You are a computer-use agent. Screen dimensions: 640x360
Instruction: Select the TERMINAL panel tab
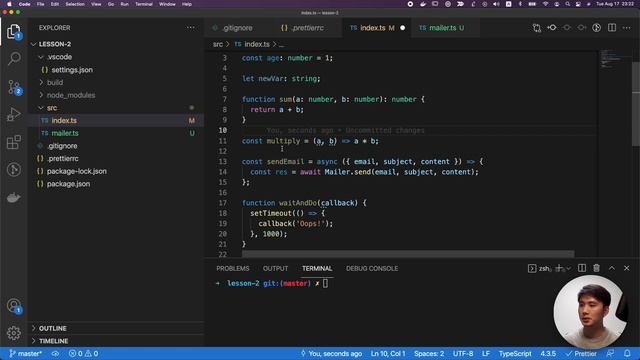[x=317, y=268]
